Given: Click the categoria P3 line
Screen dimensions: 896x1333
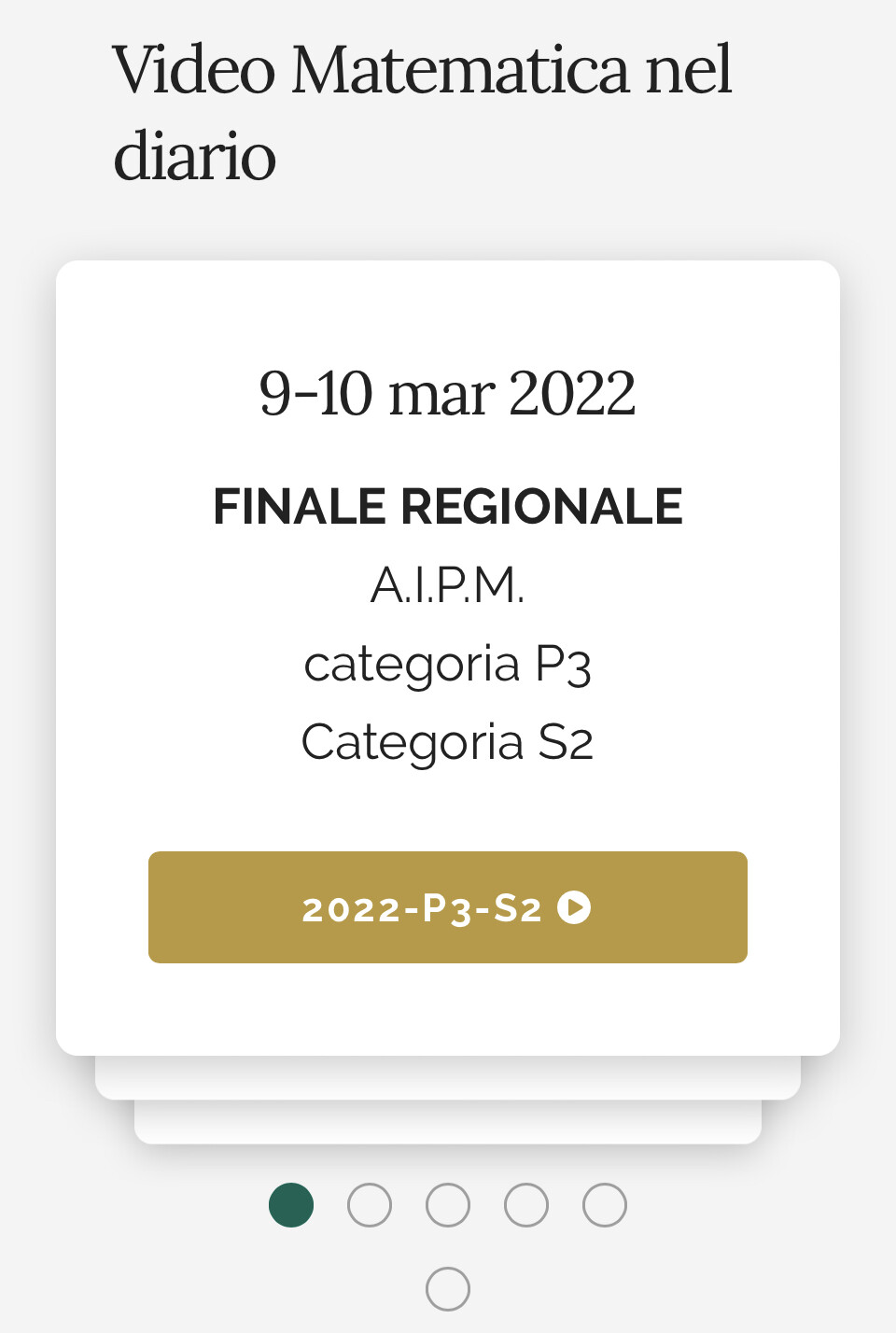Looking at the screenshot, I should 448,665.
